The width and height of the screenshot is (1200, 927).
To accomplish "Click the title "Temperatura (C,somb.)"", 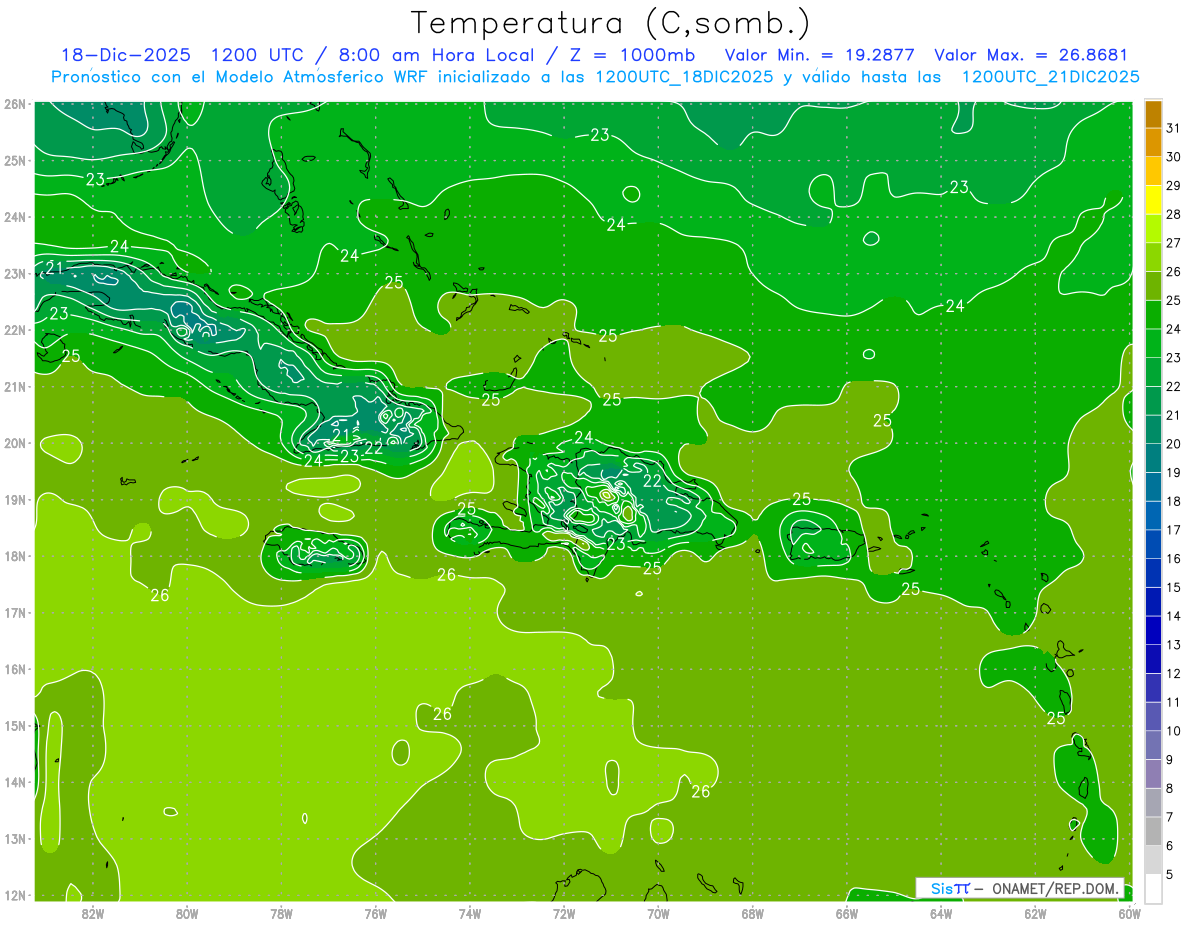I will (x=611, y=22).
